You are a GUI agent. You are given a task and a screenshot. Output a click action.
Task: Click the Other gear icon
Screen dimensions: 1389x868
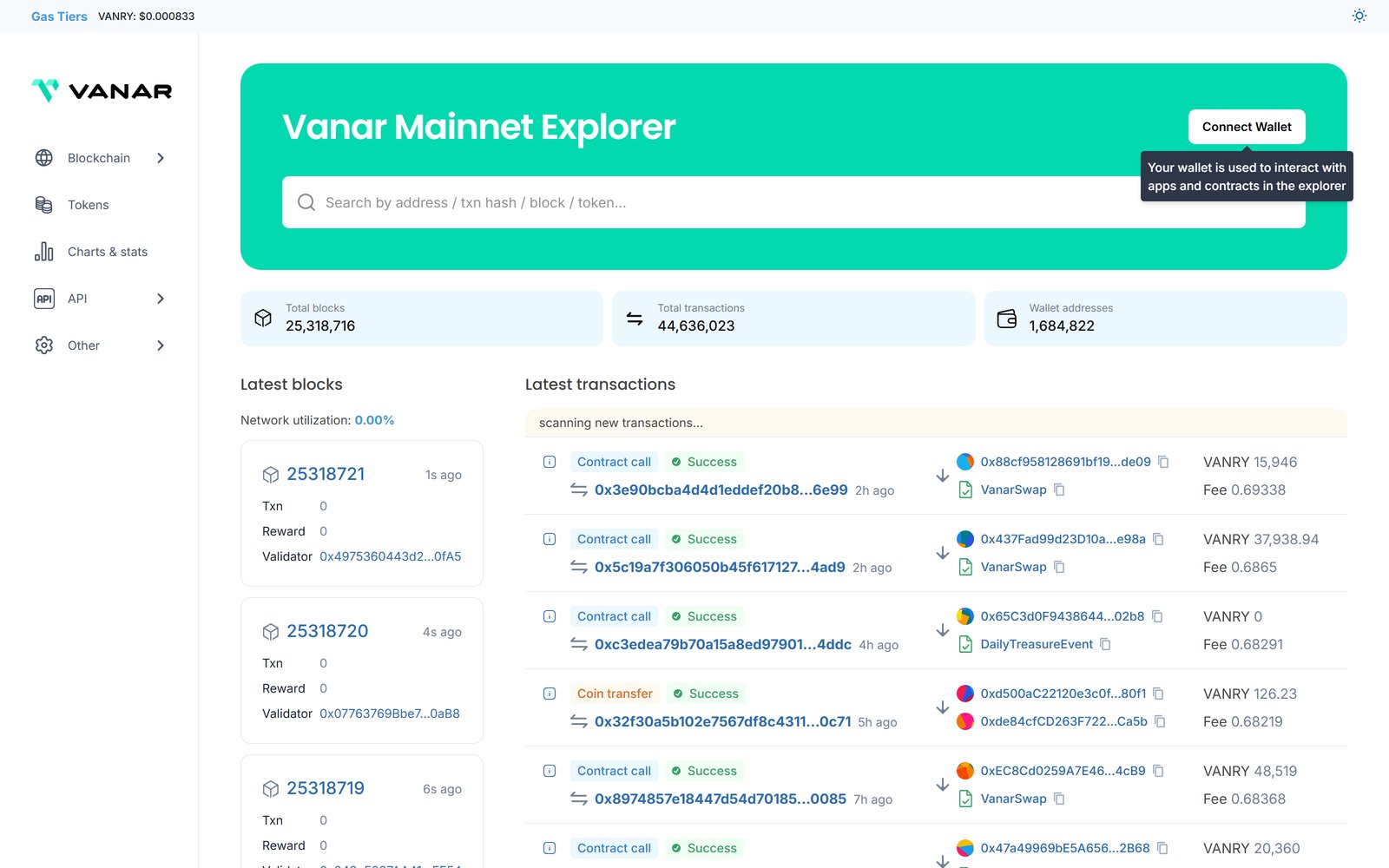tap(44, 345)
